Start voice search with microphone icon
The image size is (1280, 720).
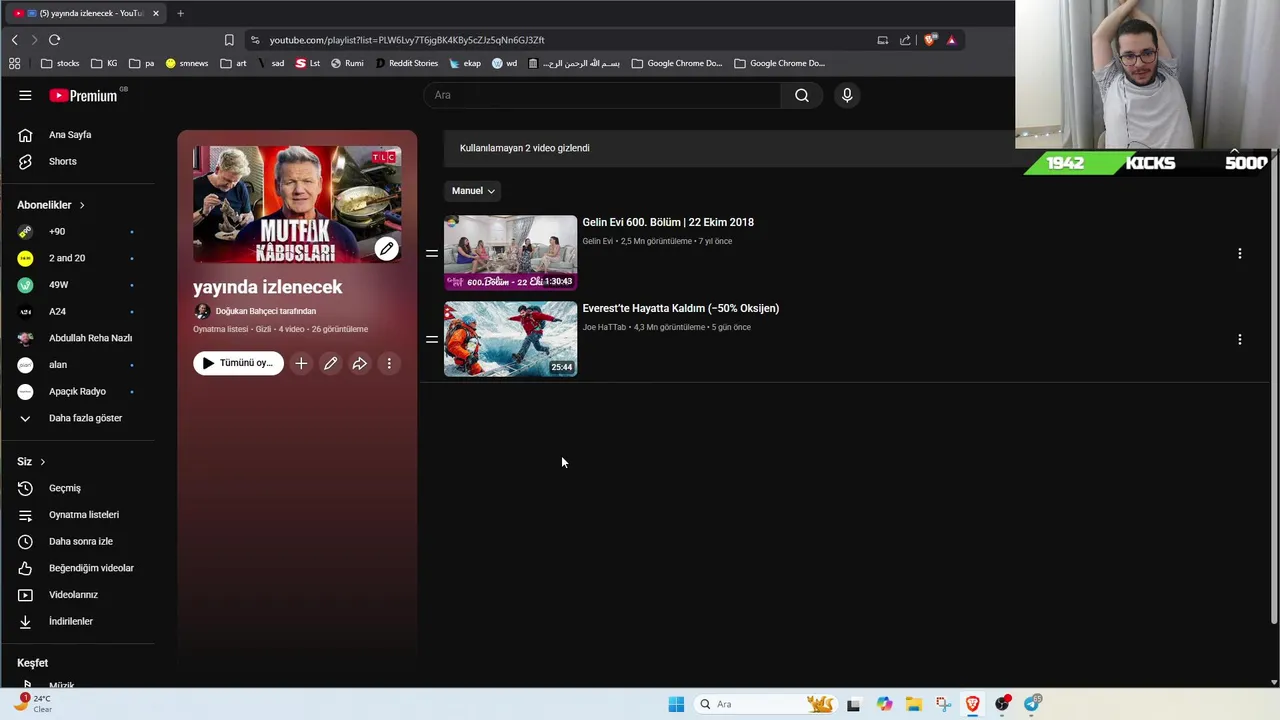tap(847, 95)
